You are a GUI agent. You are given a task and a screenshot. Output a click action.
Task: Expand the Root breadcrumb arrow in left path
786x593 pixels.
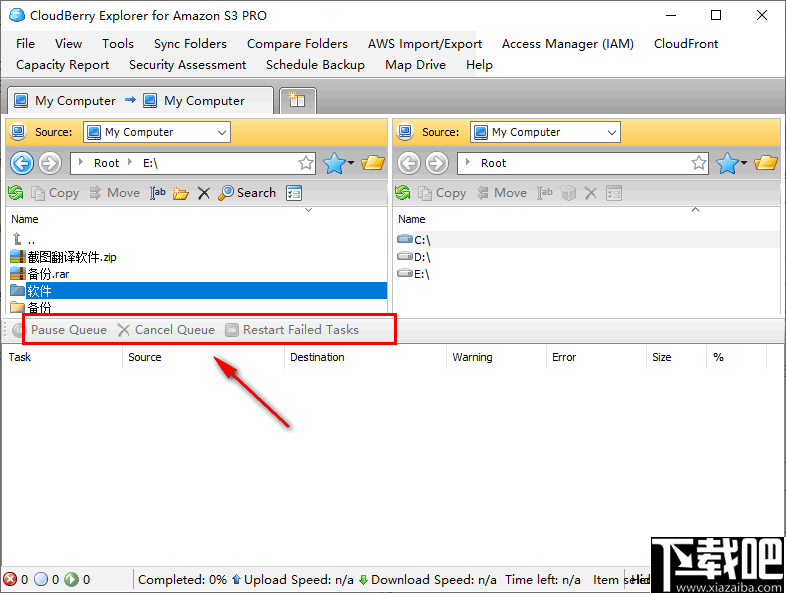81,162
